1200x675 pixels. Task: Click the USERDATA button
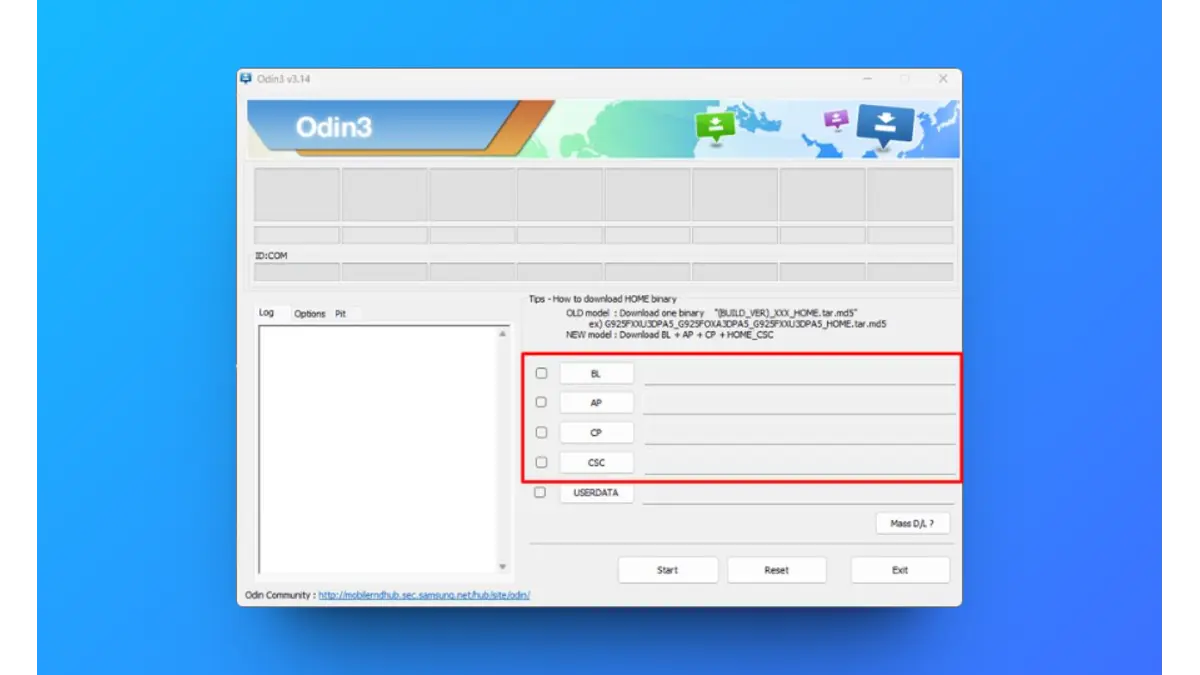pos(596,493)
